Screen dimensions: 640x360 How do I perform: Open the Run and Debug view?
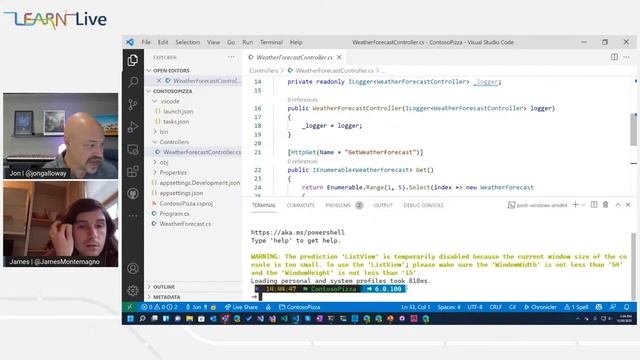(x=133, y=127)
